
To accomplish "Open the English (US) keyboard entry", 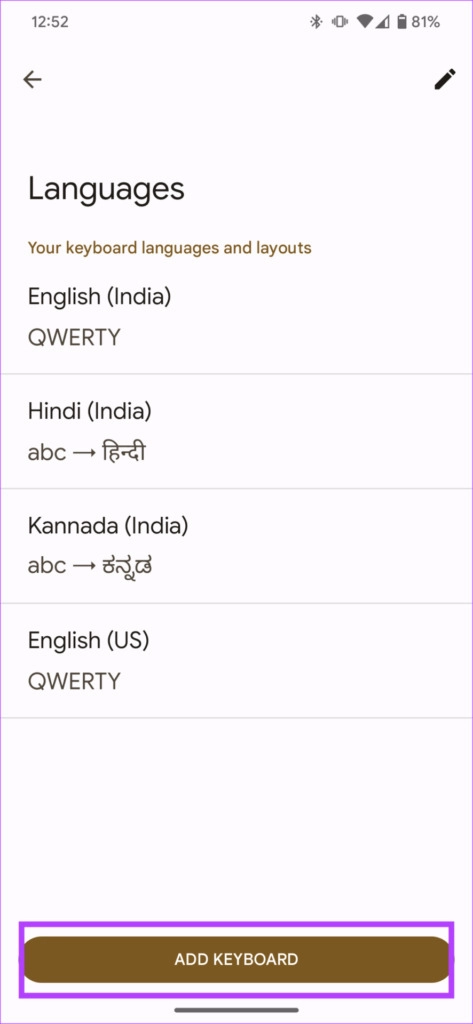I will pos(236,660).
